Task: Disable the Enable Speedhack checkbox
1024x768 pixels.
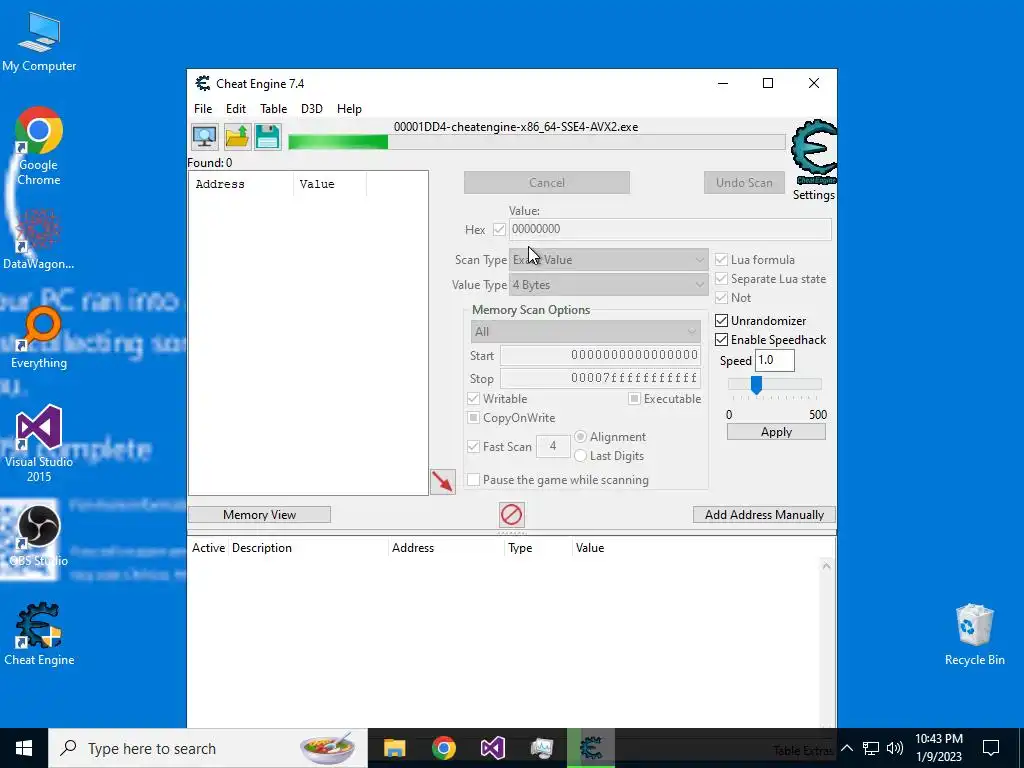Action: pyautogui.click(x=721, y=340)
